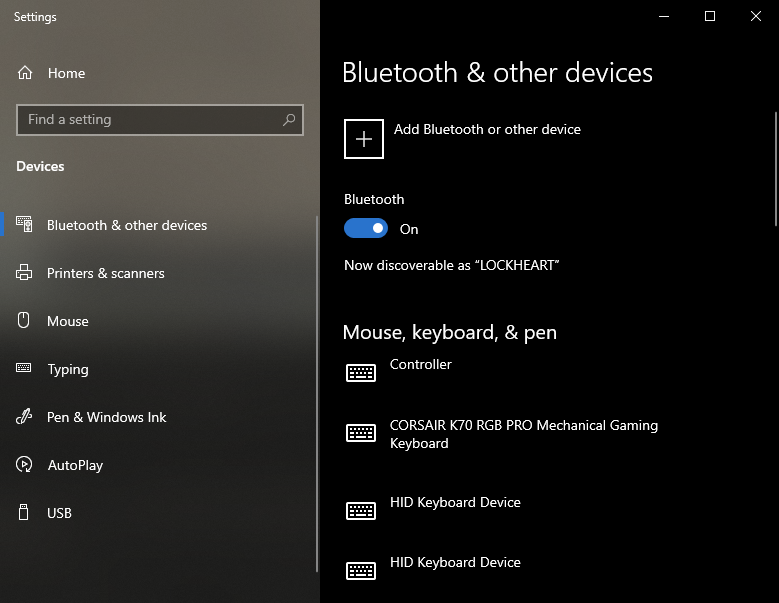This screenshot has height=603, width=779.
Task: Click the last HID Keyboard Device icon
Action: pos(361,571)
